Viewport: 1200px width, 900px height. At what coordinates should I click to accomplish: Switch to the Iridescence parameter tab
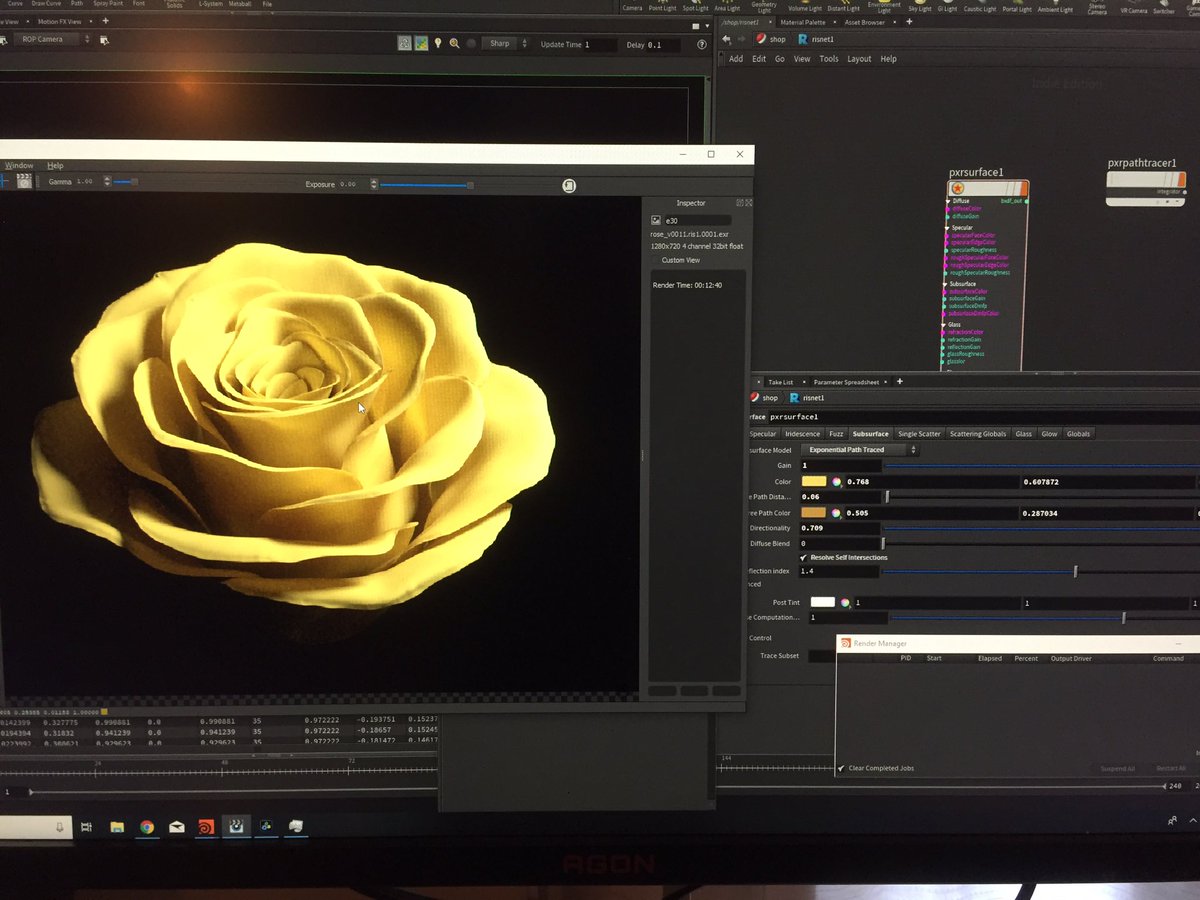pyautogui.click(x=802, y=434)
